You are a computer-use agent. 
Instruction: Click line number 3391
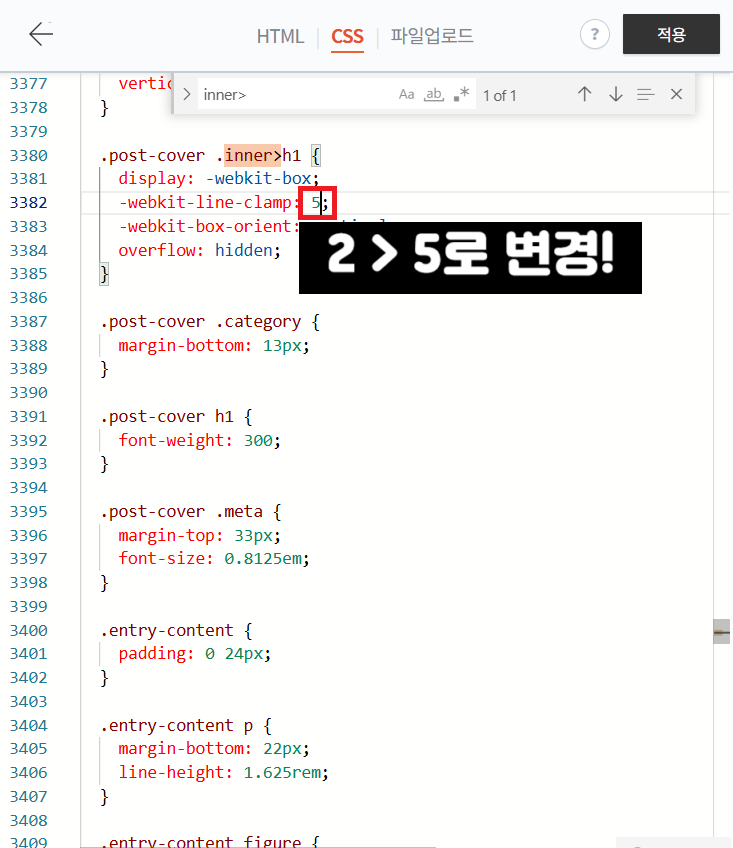(x=29, y=417)
